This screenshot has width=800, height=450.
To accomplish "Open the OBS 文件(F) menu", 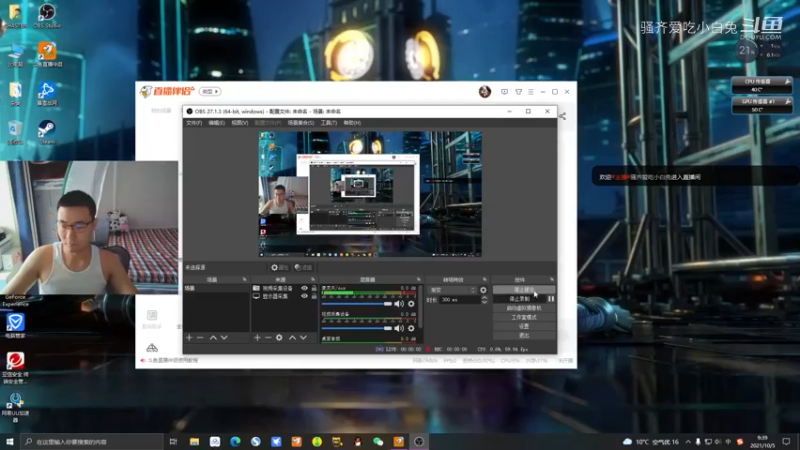I will click(194, 123).
